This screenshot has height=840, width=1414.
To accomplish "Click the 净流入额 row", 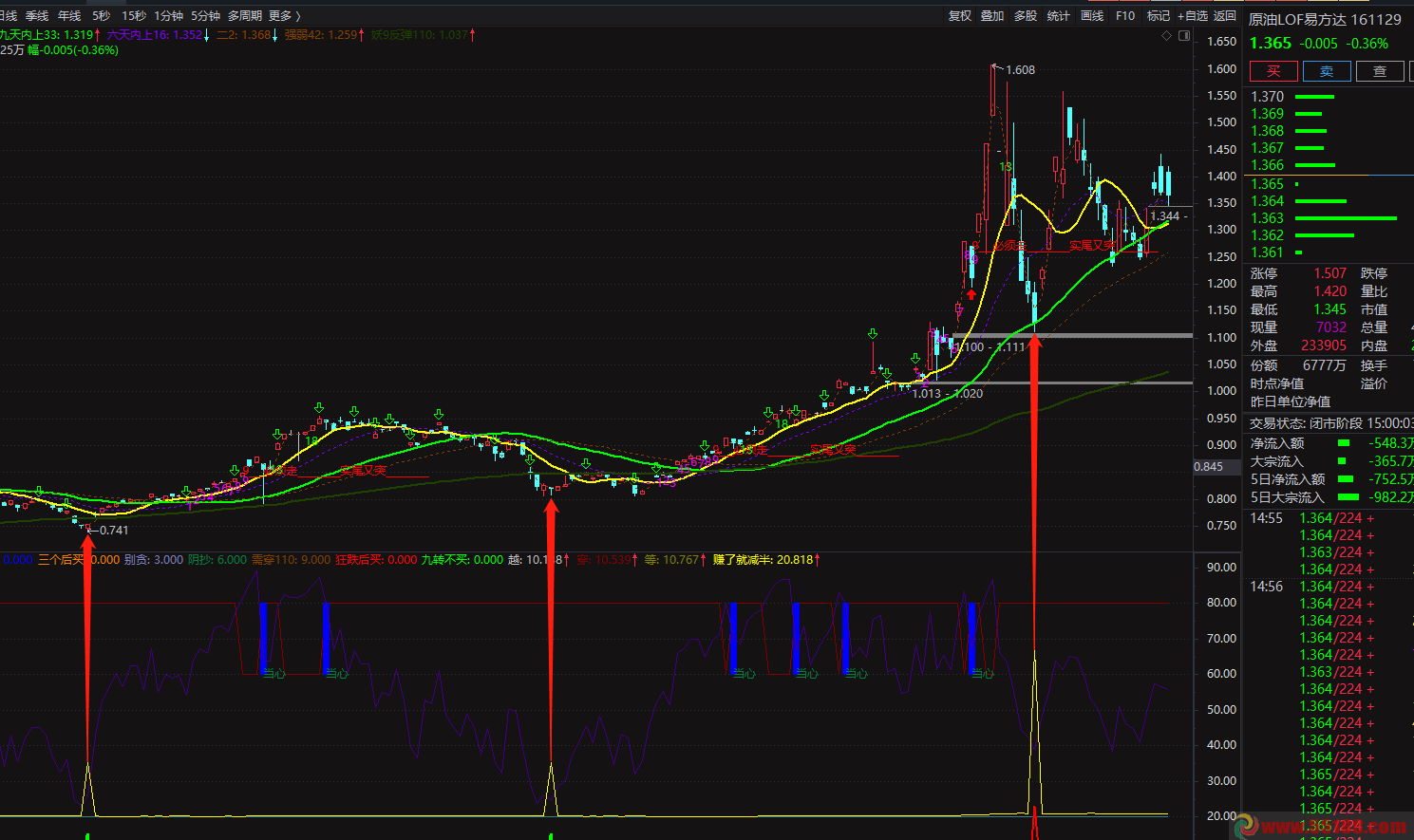I will (1329, 443).
